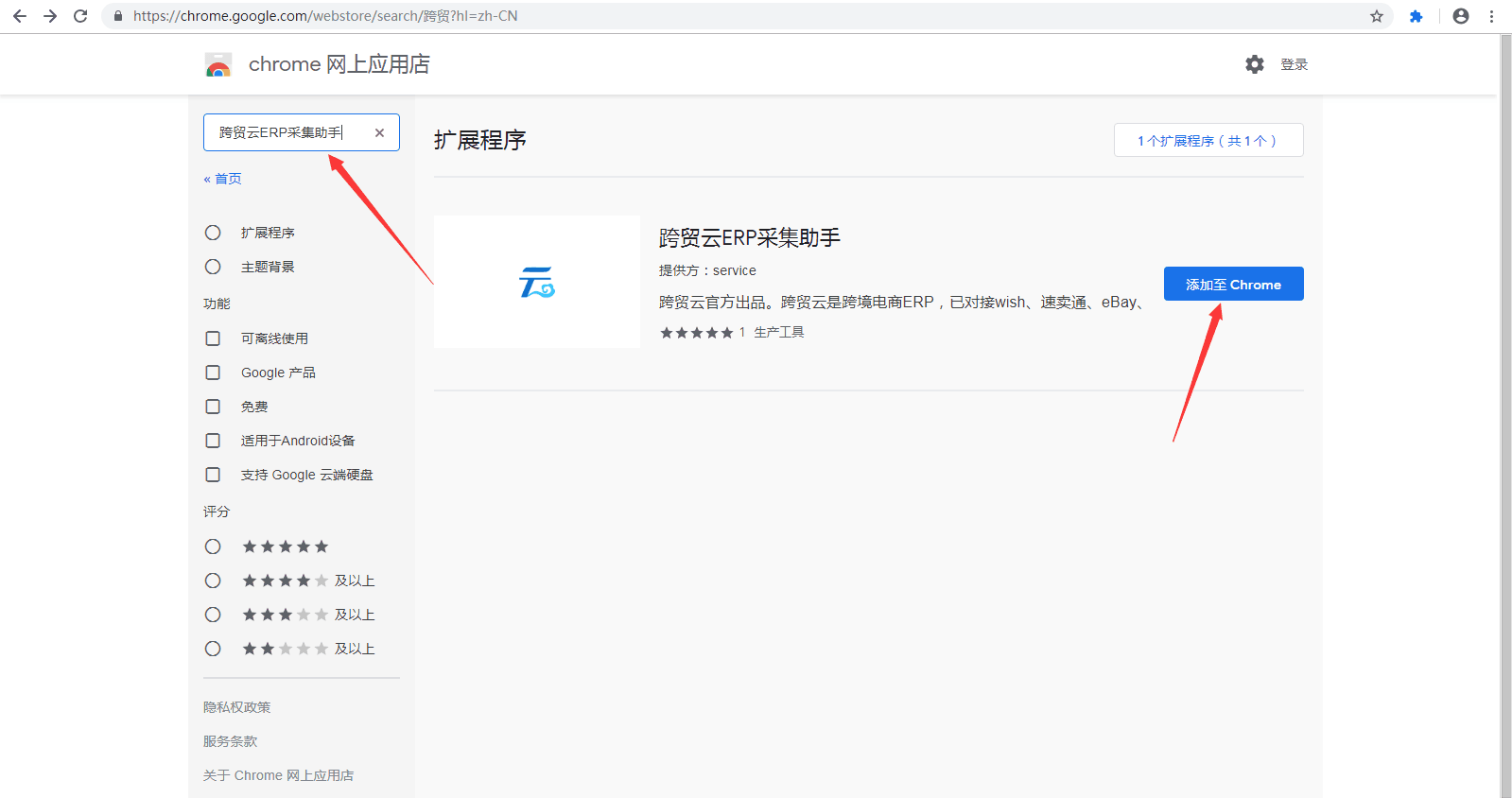Go forward with the browser forward arrow
This screenshot has width=1512, height=798.
click(50, 16)
